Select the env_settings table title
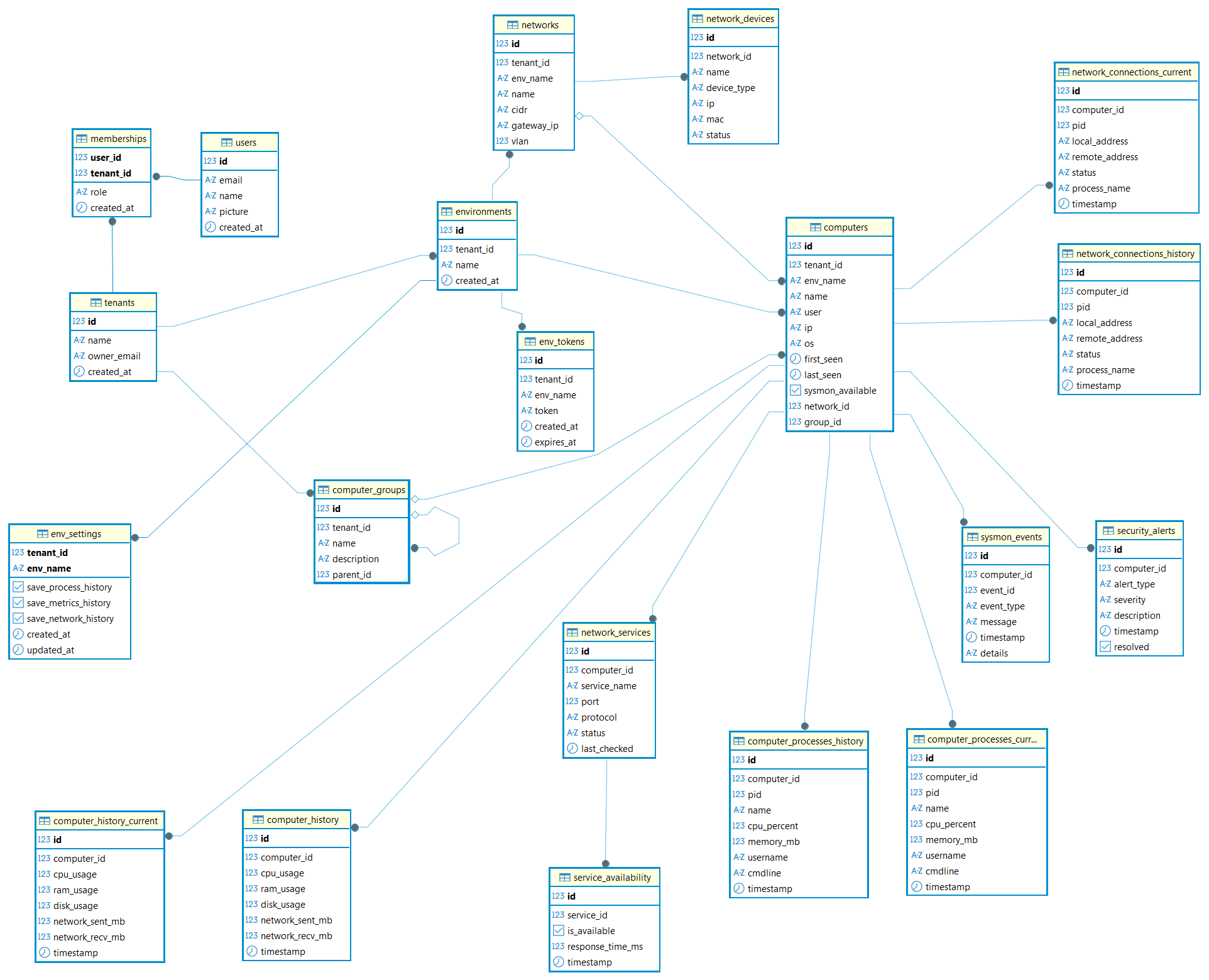This screenshot has height=980, width=1209. pos(76,534)
